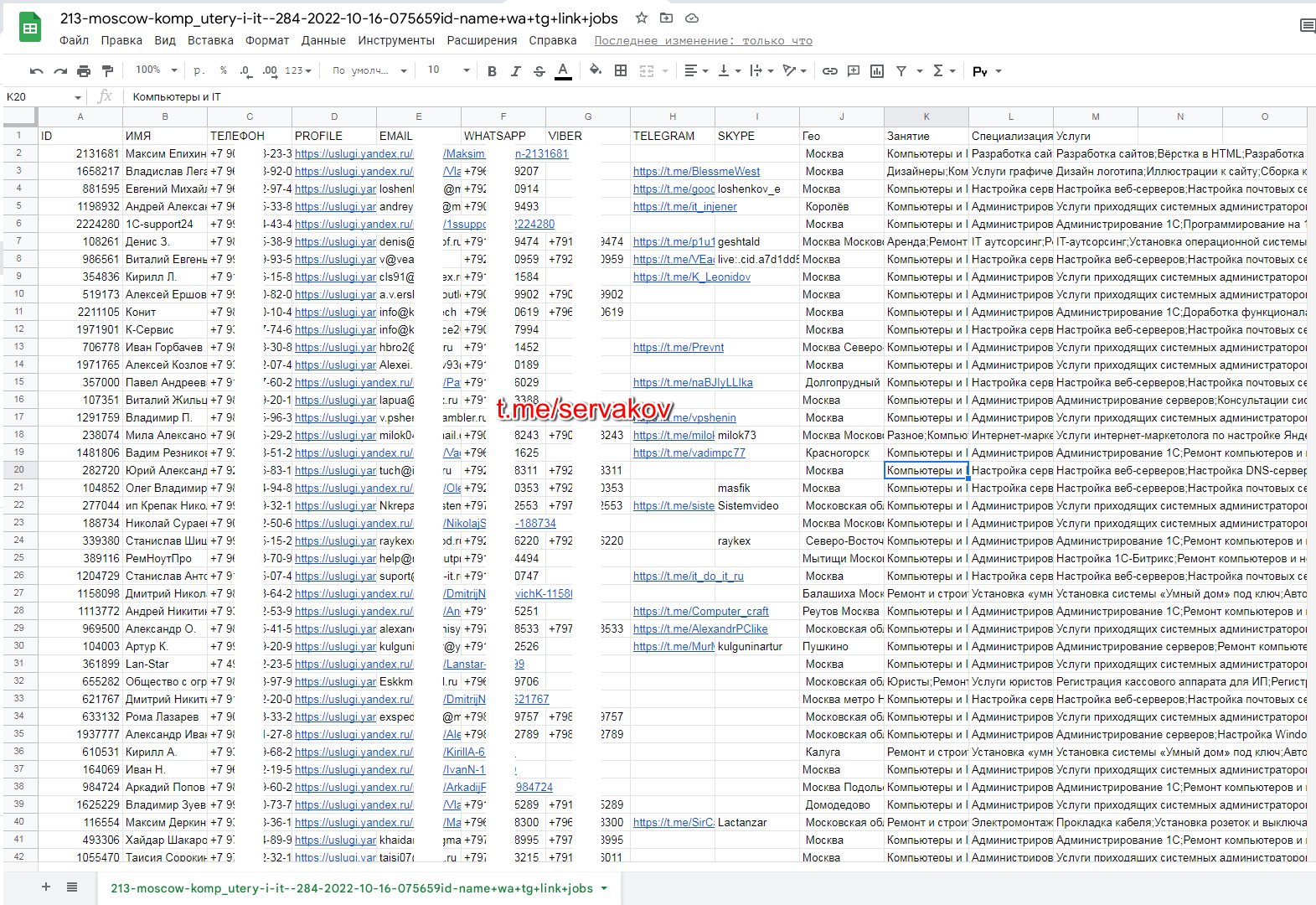Open the t.me/Computer_craft link

(701, 612)
